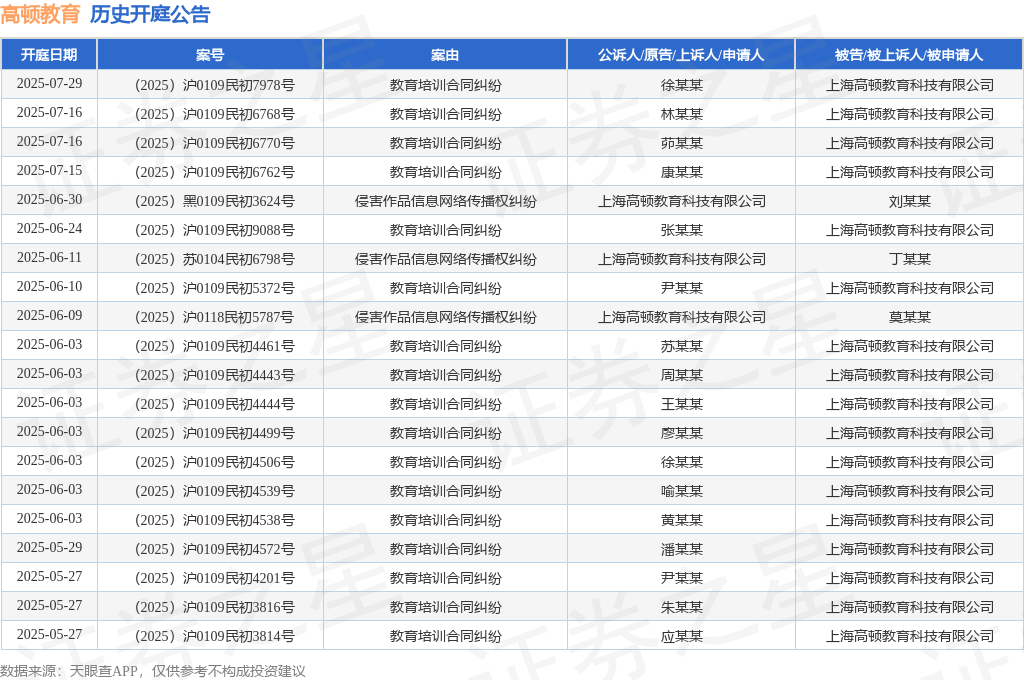Select case number 沪0109民初9088号
Viewport: 1024px width, 680px height.
click(215, 230)
